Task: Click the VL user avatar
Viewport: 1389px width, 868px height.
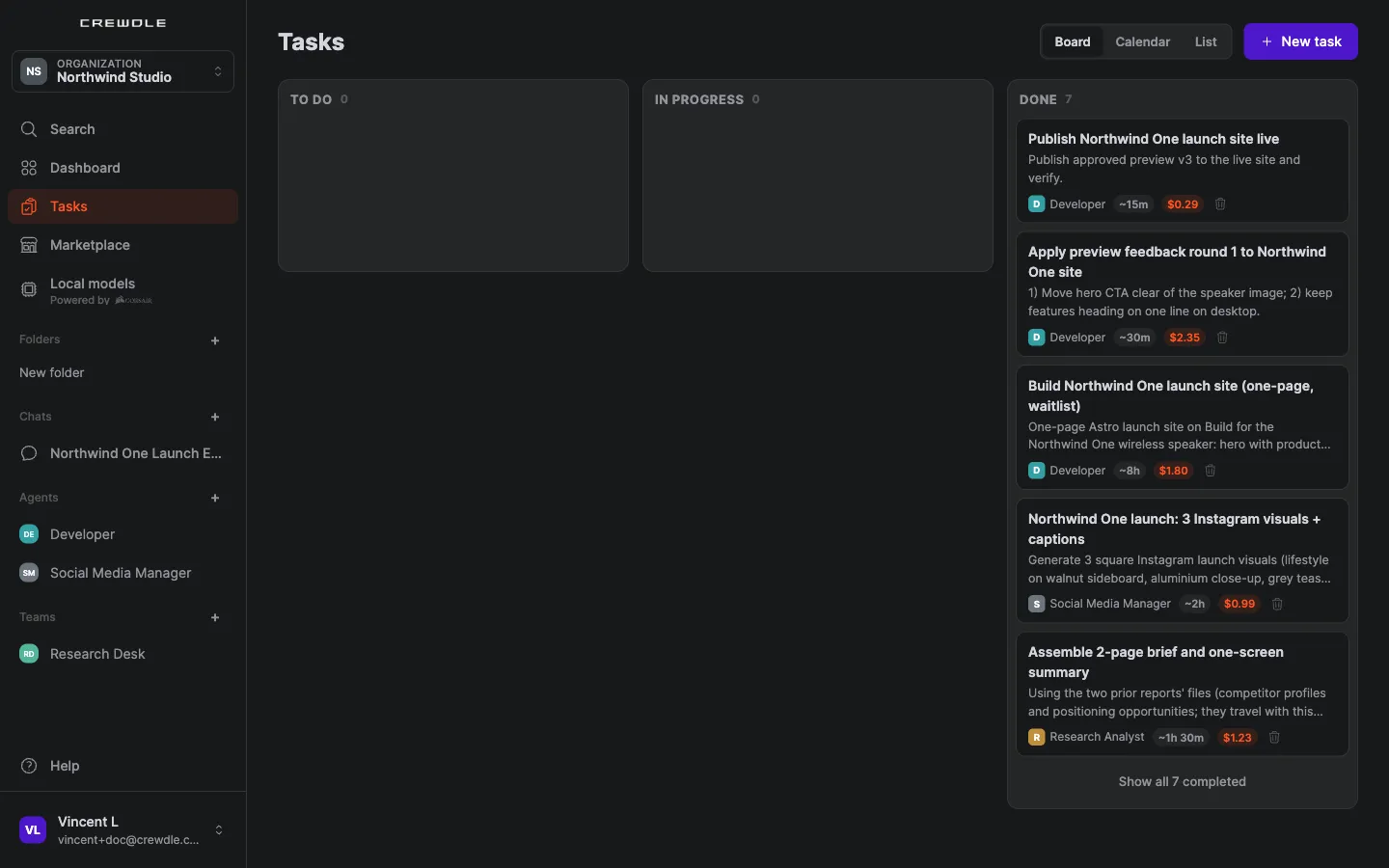Action: click(x=33, y=830)
